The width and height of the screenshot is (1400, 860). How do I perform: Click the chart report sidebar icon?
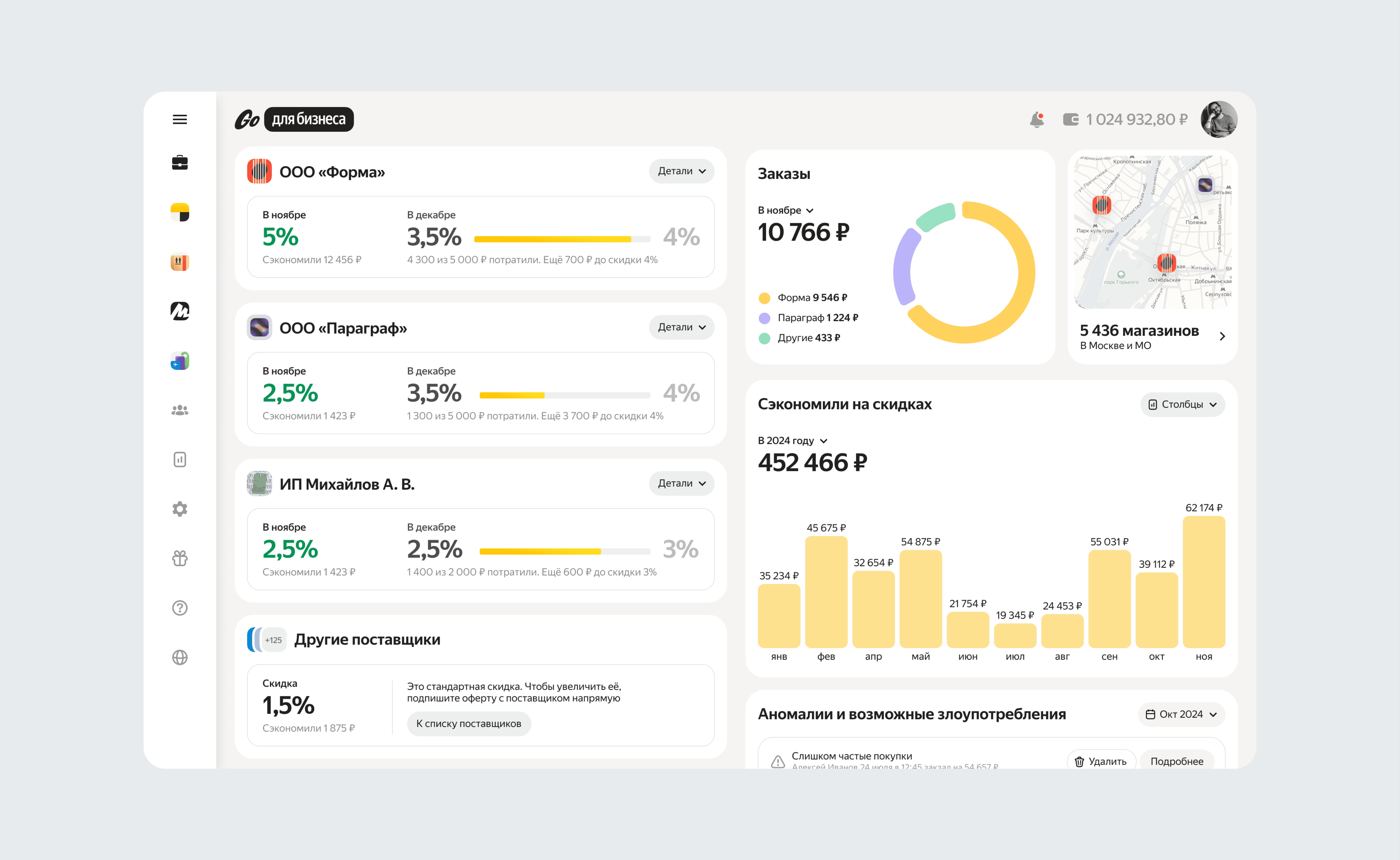tap(180, 460)
